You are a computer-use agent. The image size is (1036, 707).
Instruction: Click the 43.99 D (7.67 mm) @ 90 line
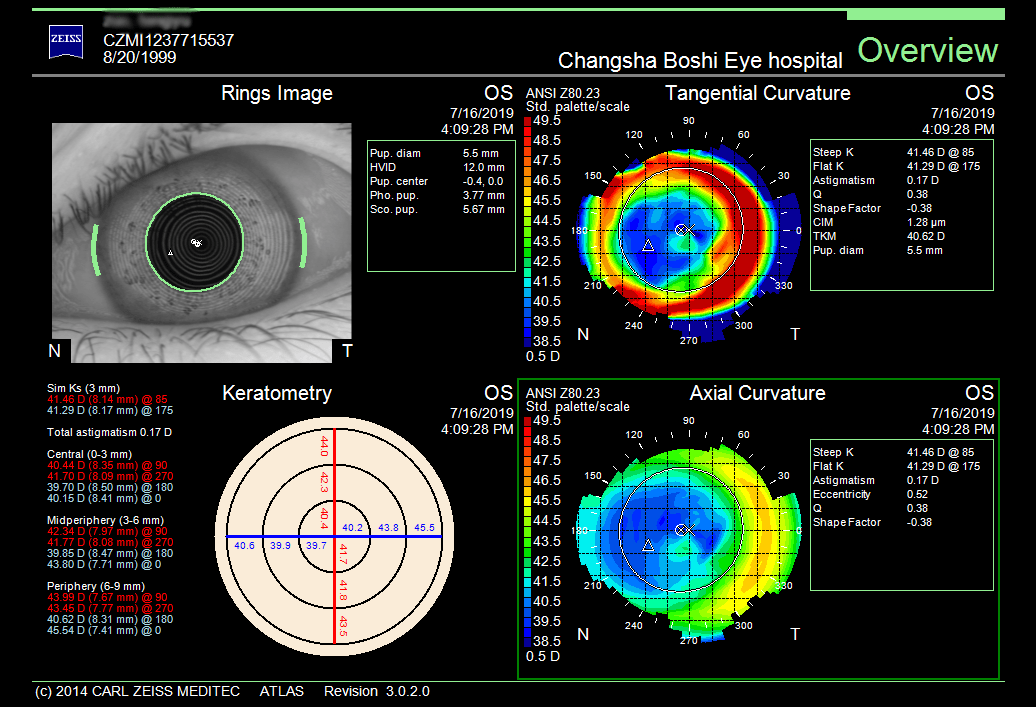[x=107, y=597]
